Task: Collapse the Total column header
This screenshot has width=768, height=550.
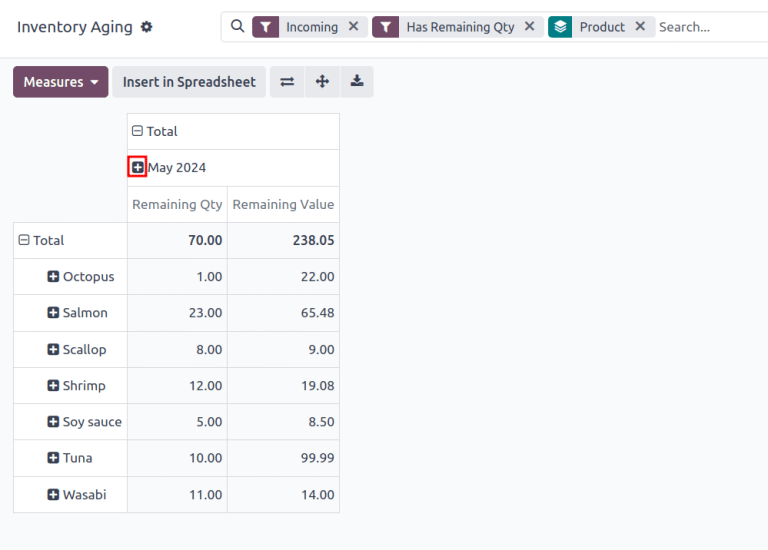Action: pyautogui.click(x=138, y=131)
